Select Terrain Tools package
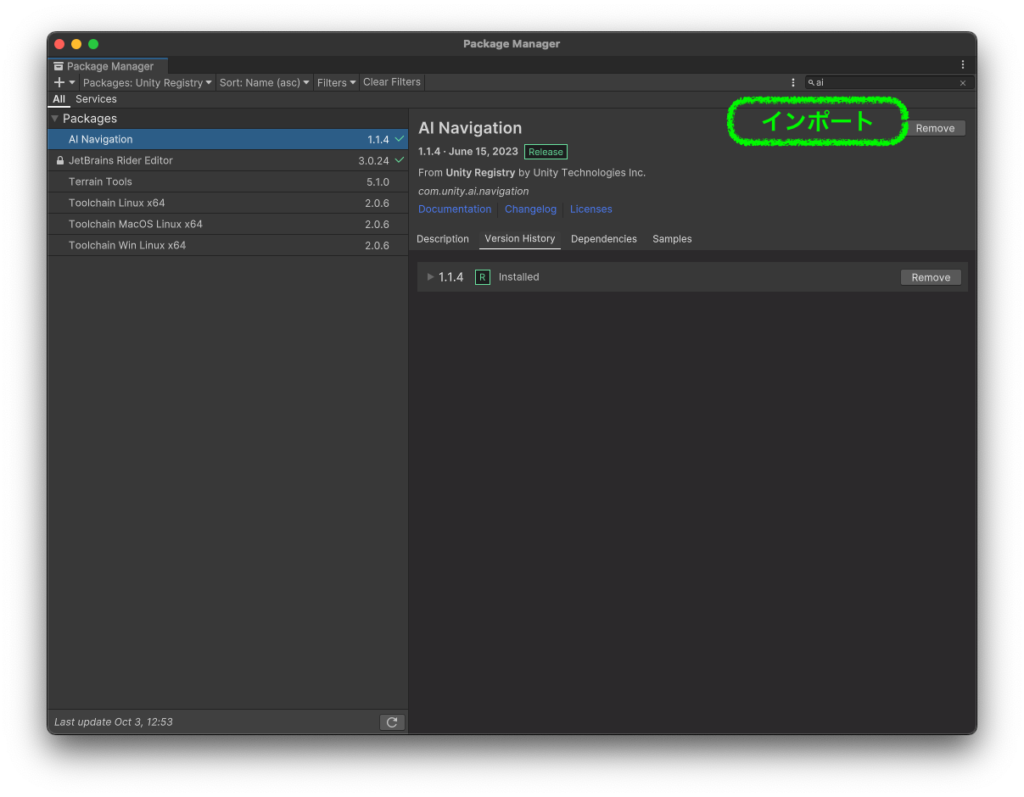Image resolution: width=1024 pixels, height=797 pixels. point(227,182)
